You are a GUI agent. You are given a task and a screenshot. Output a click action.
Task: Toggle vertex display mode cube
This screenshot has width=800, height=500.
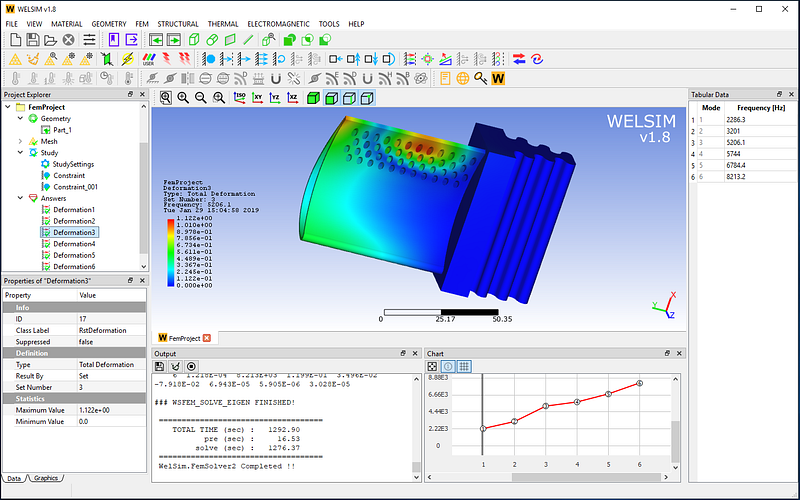coord(367,98)
